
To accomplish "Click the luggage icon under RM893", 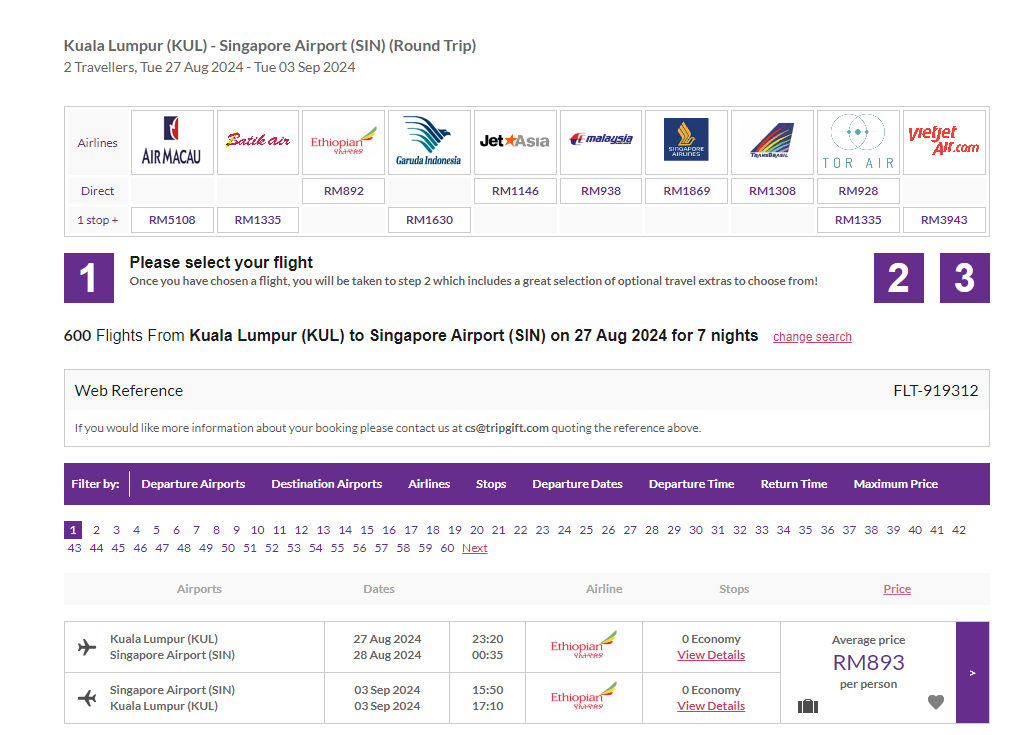I will point(808,706).
